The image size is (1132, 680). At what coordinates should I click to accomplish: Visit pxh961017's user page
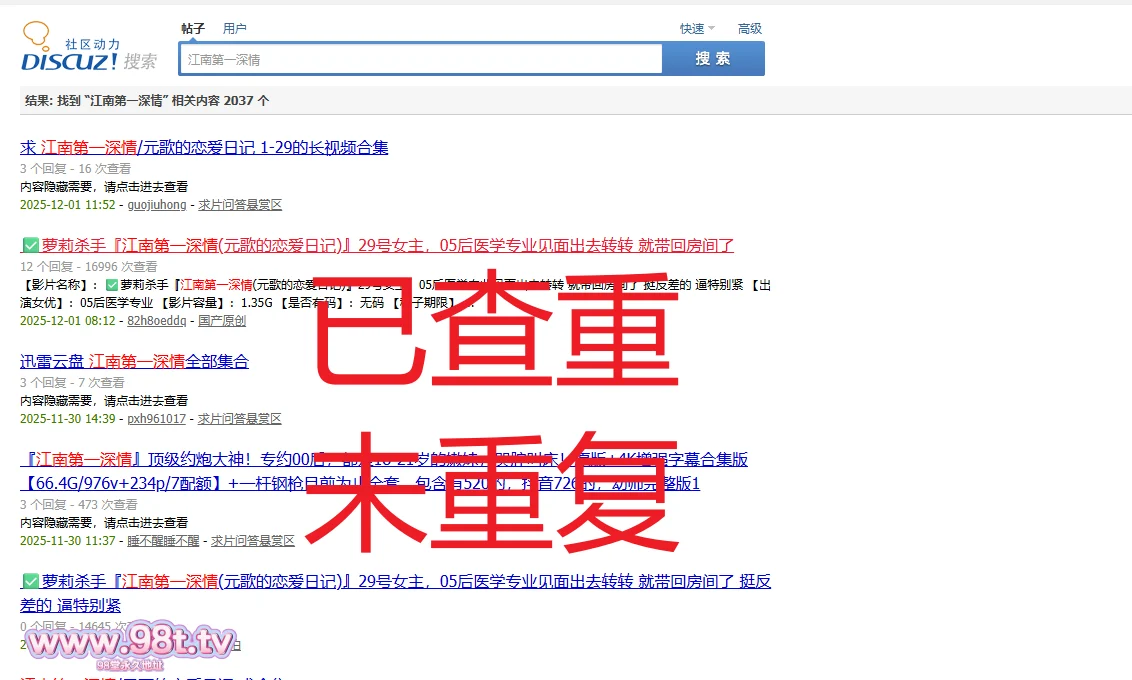[157, 419]
